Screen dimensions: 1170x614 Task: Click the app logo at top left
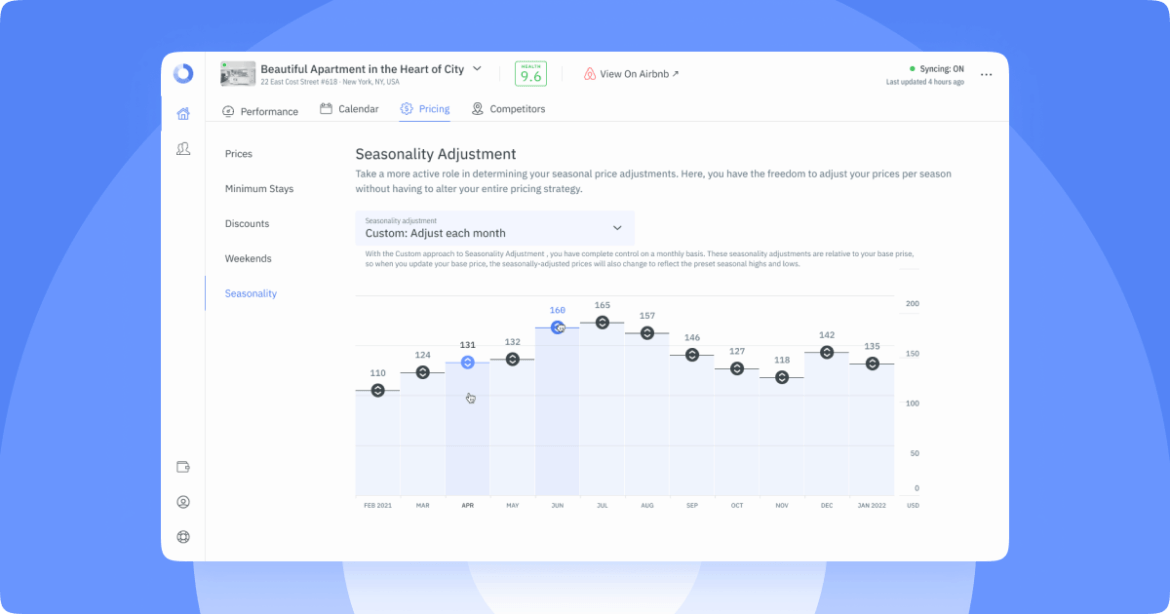(183, 73)
